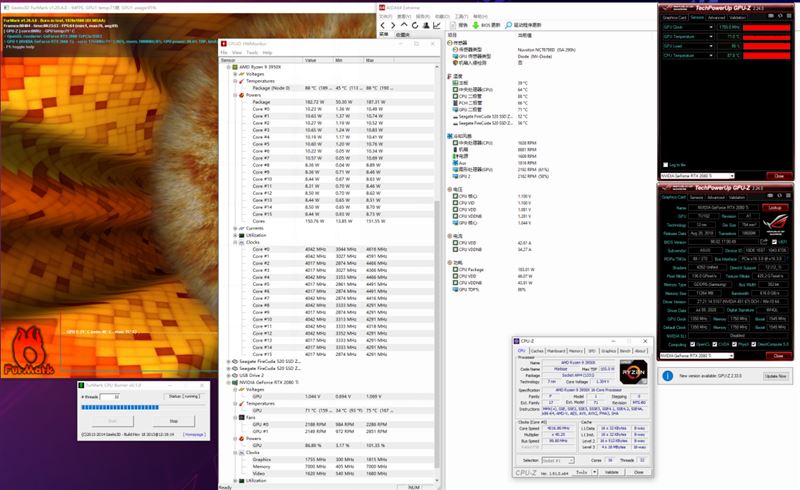Go back in AIDA64 toolbar
The image size is (800, 490).
click(383, 25)
